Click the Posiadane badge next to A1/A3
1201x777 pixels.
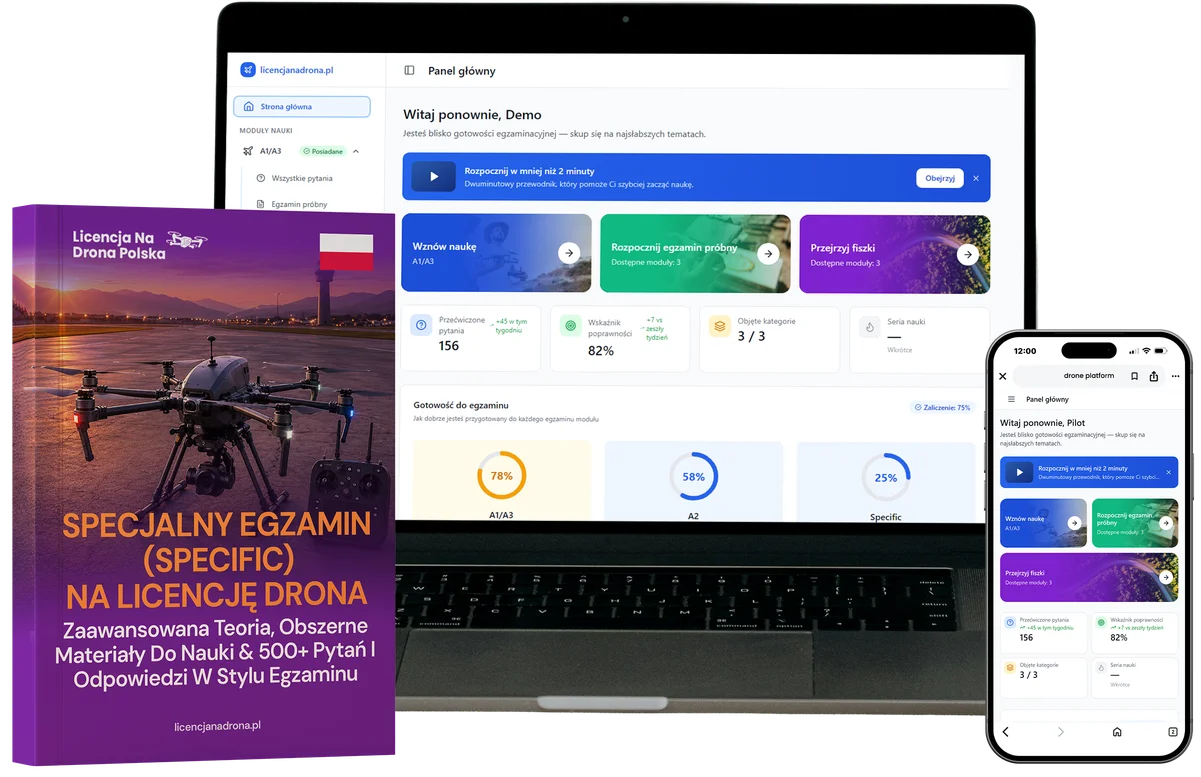click(x=323, y=151)
